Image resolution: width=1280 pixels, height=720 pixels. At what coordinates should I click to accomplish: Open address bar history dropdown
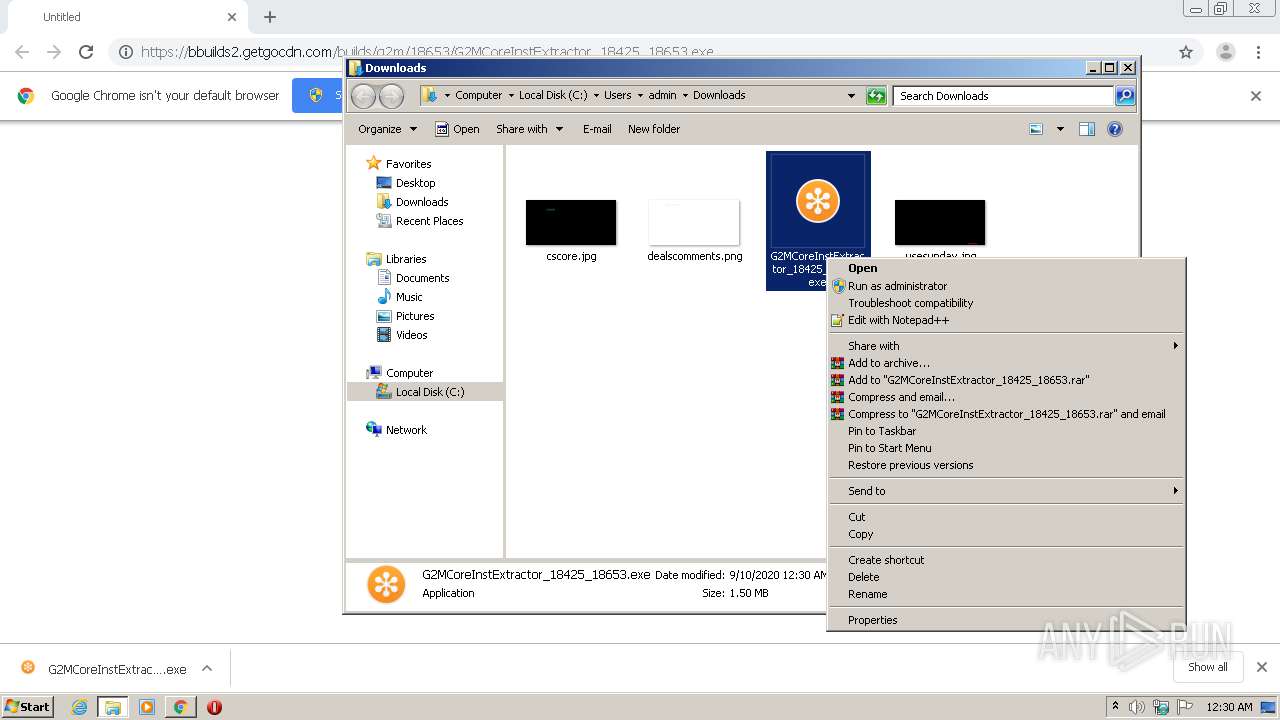[851, 96]
